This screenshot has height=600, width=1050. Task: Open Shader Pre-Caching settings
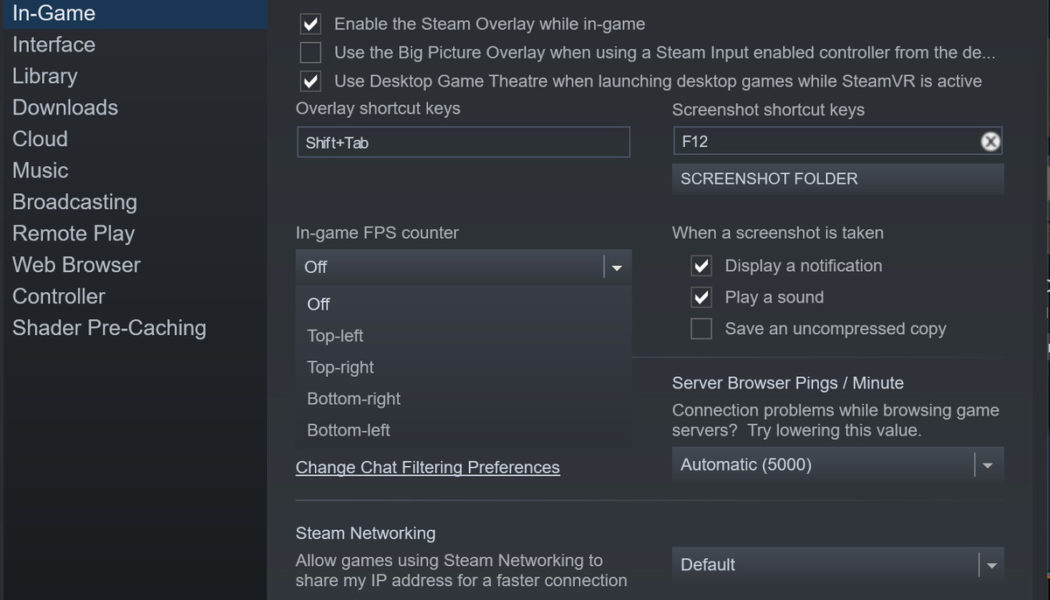[109, 327]
